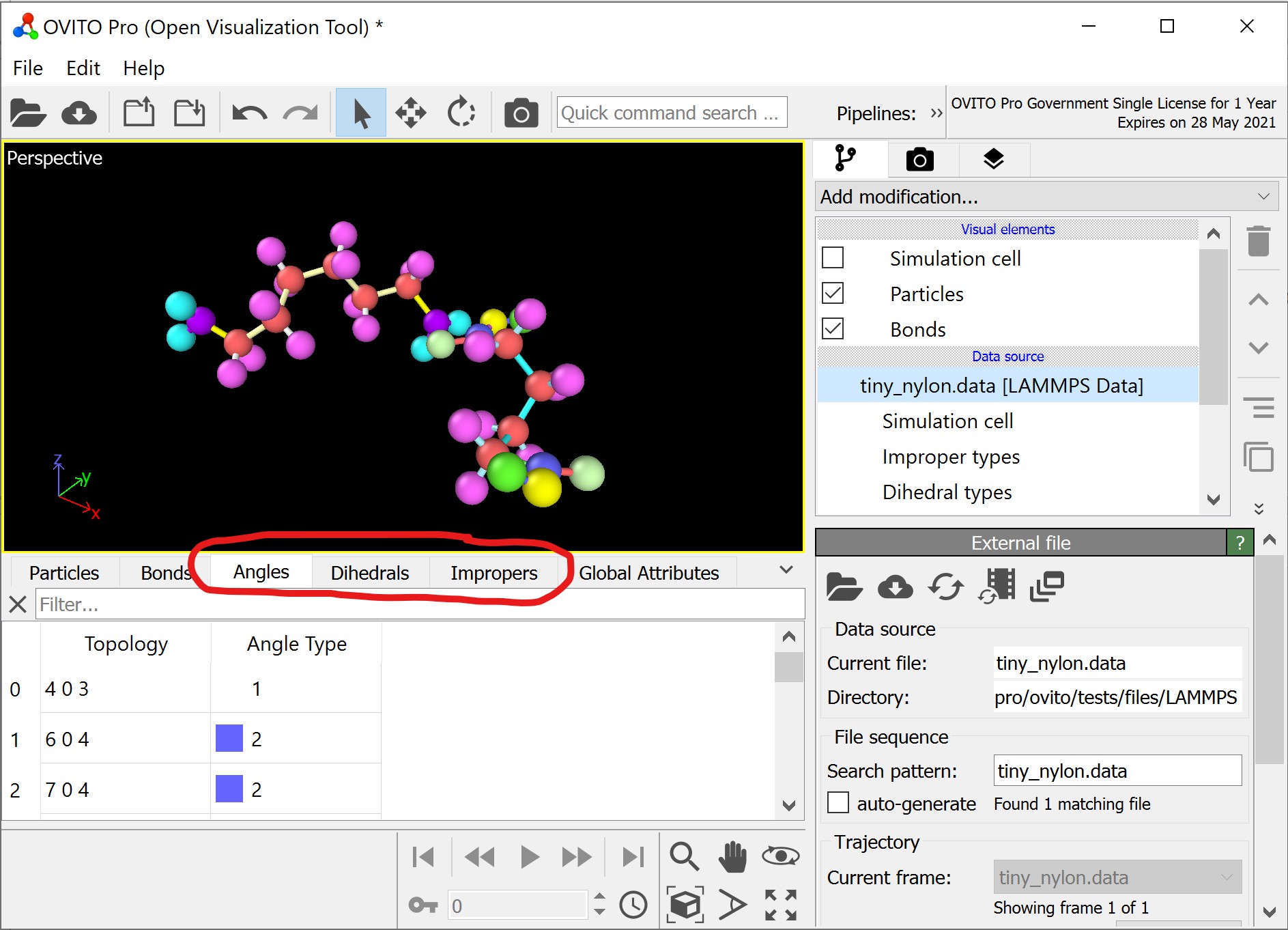Activate the rotate viewport tool icon

click(461, 113)
